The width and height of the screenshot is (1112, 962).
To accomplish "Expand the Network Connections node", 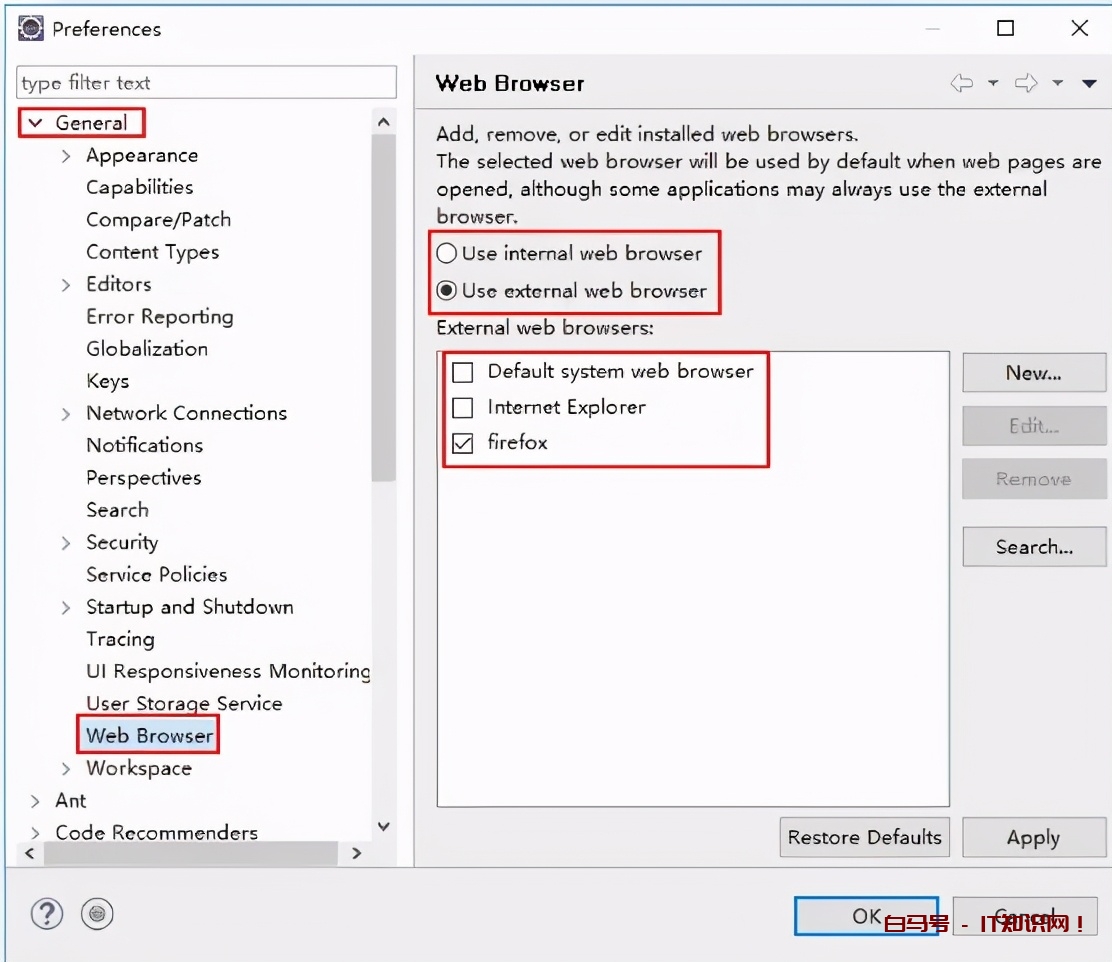I will pos(66,414).
